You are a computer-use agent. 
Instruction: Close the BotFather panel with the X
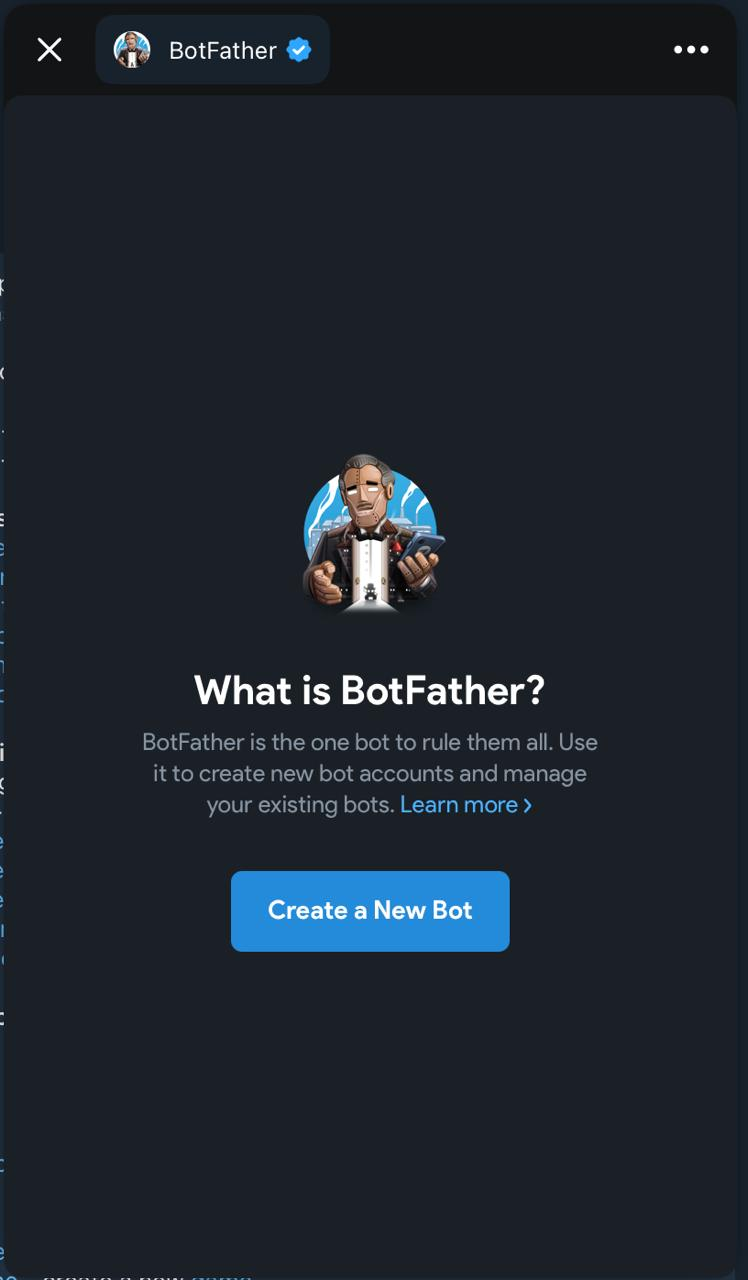coord(49,50)
